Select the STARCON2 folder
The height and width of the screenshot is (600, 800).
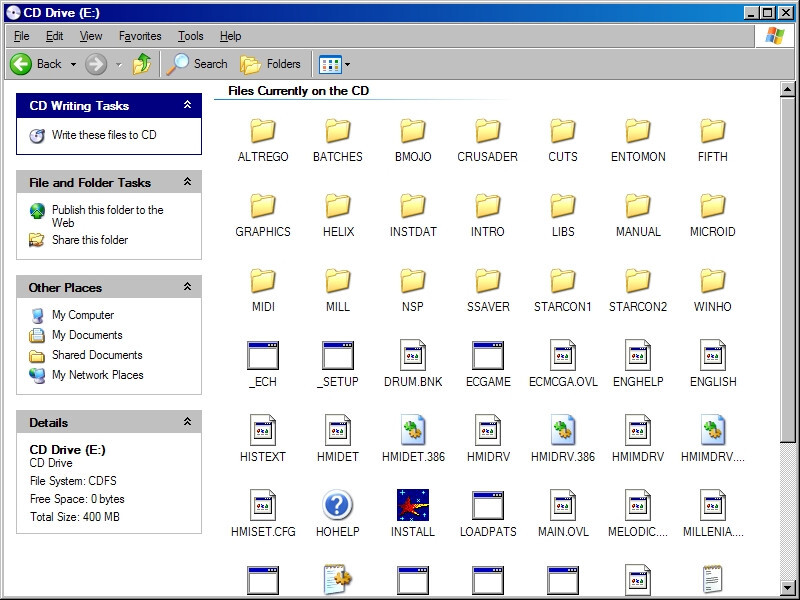[638, 290]
